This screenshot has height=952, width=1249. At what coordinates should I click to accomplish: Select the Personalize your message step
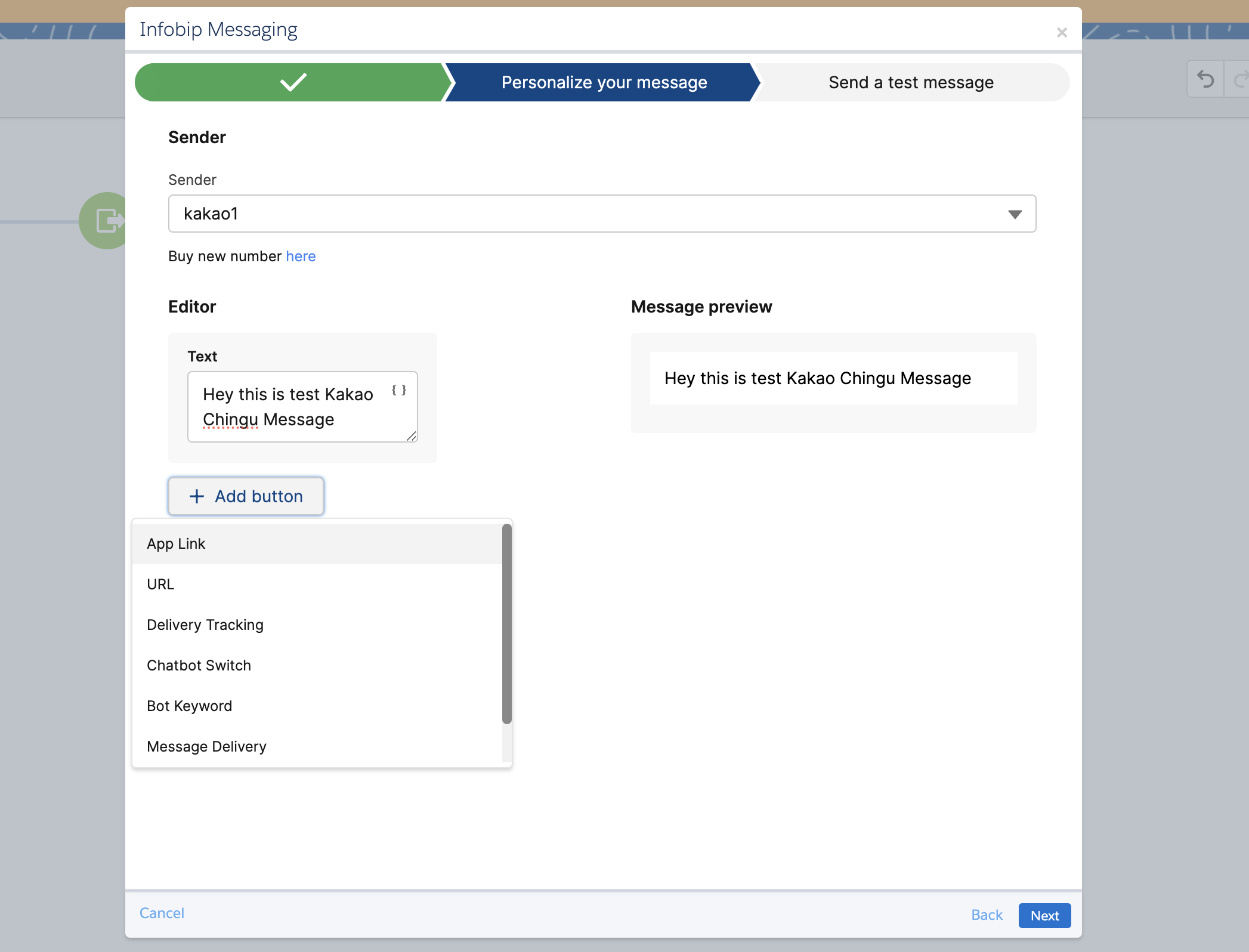(x=604, y=82)
